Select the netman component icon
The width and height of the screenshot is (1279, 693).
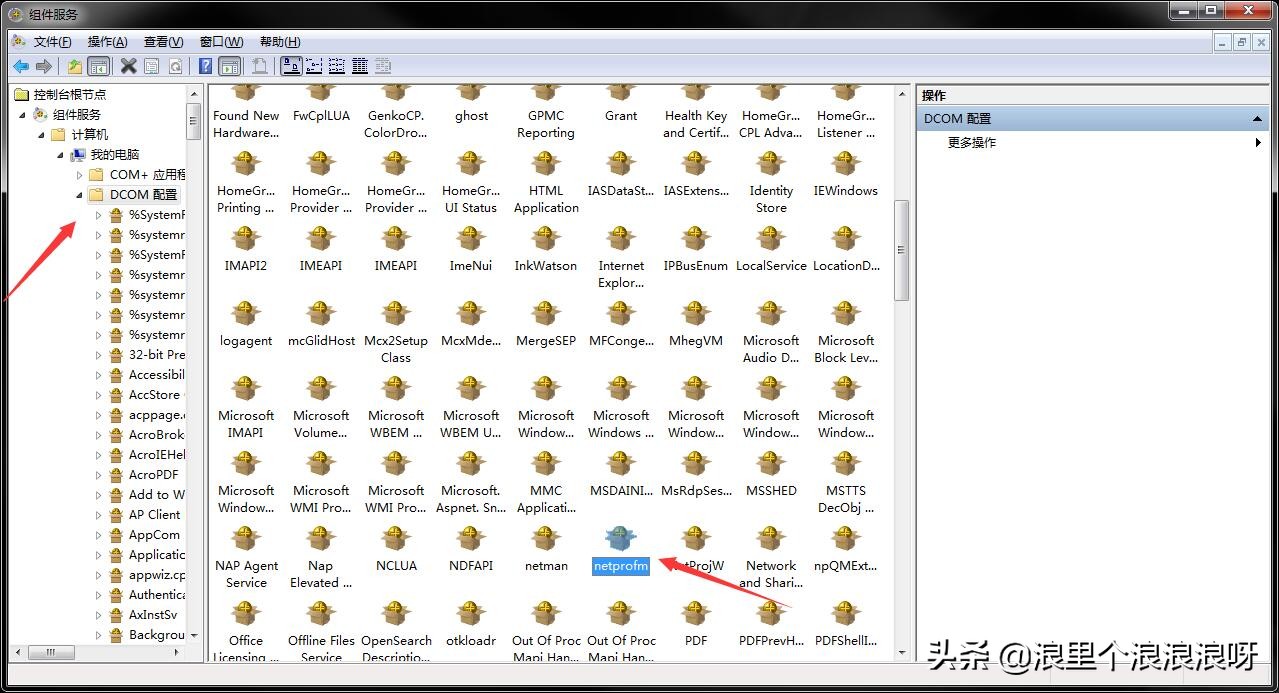tap(546, 540)
